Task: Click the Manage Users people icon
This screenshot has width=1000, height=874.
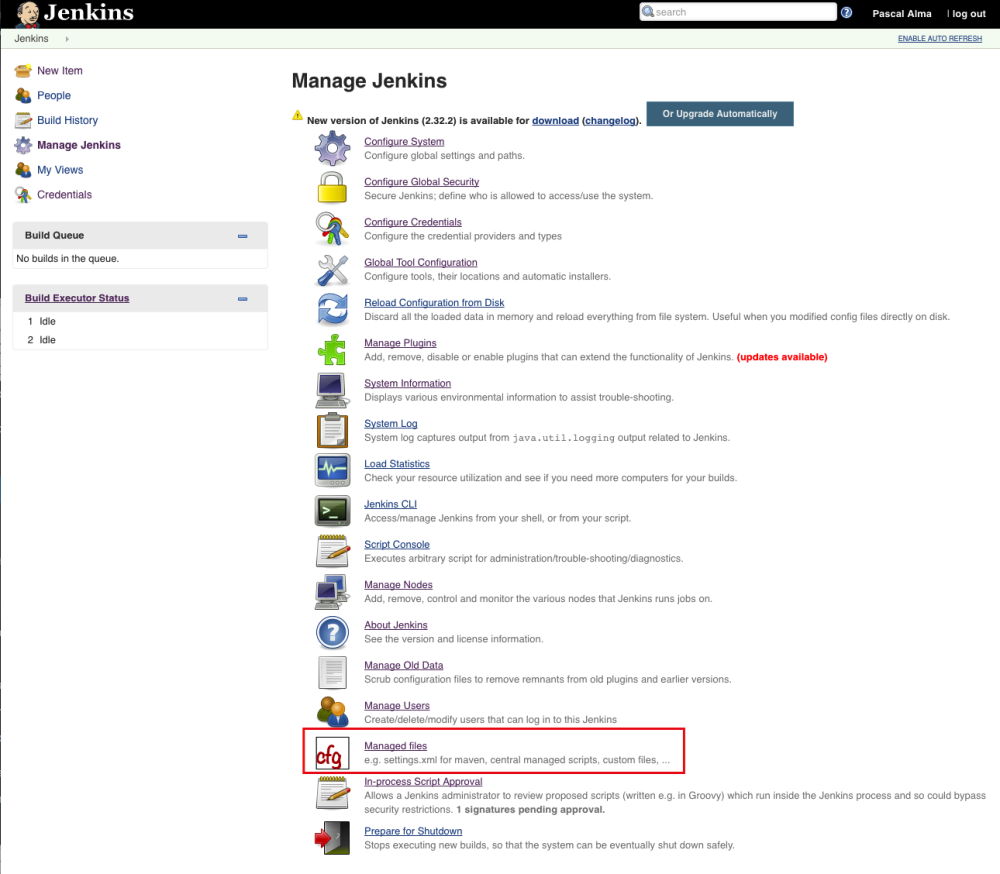Action: (332, 712)
